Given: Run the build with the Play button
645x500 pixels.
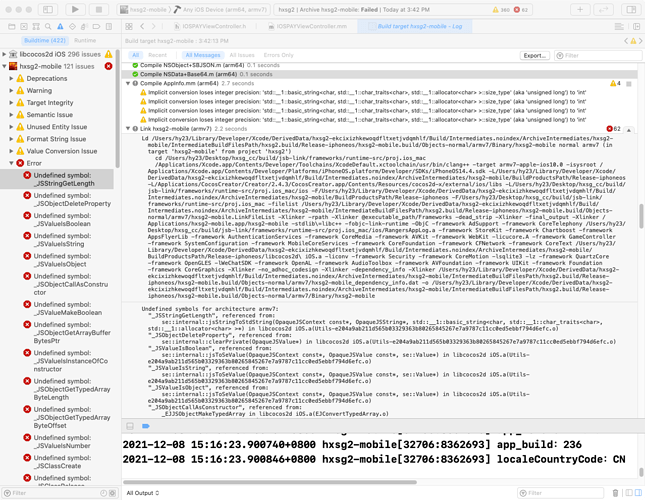Looking at the screenshot, I should 75,9.
